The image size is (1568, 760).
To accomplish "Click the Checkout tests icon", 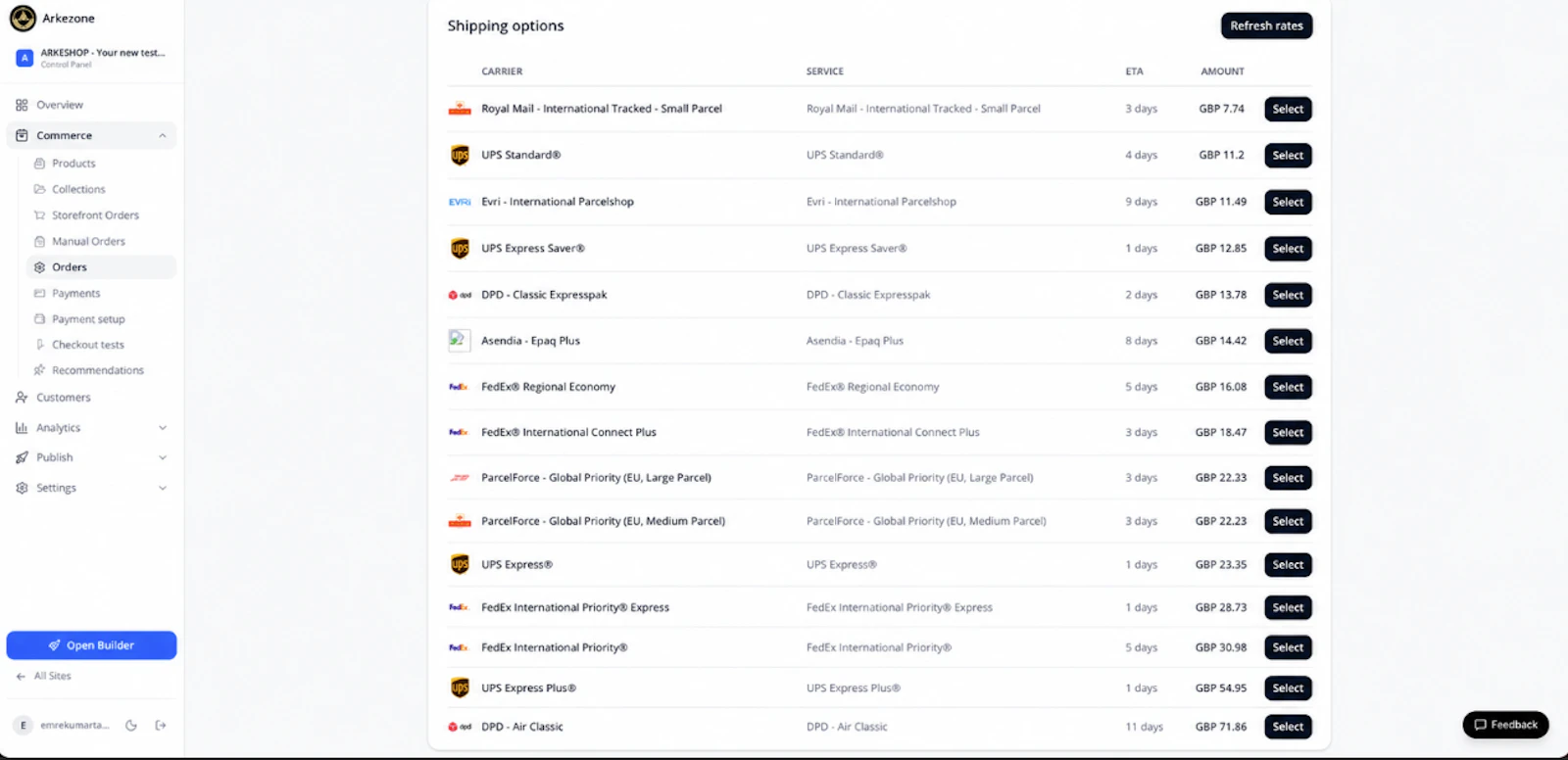I will pyautogui.click(x=40, y=345).
